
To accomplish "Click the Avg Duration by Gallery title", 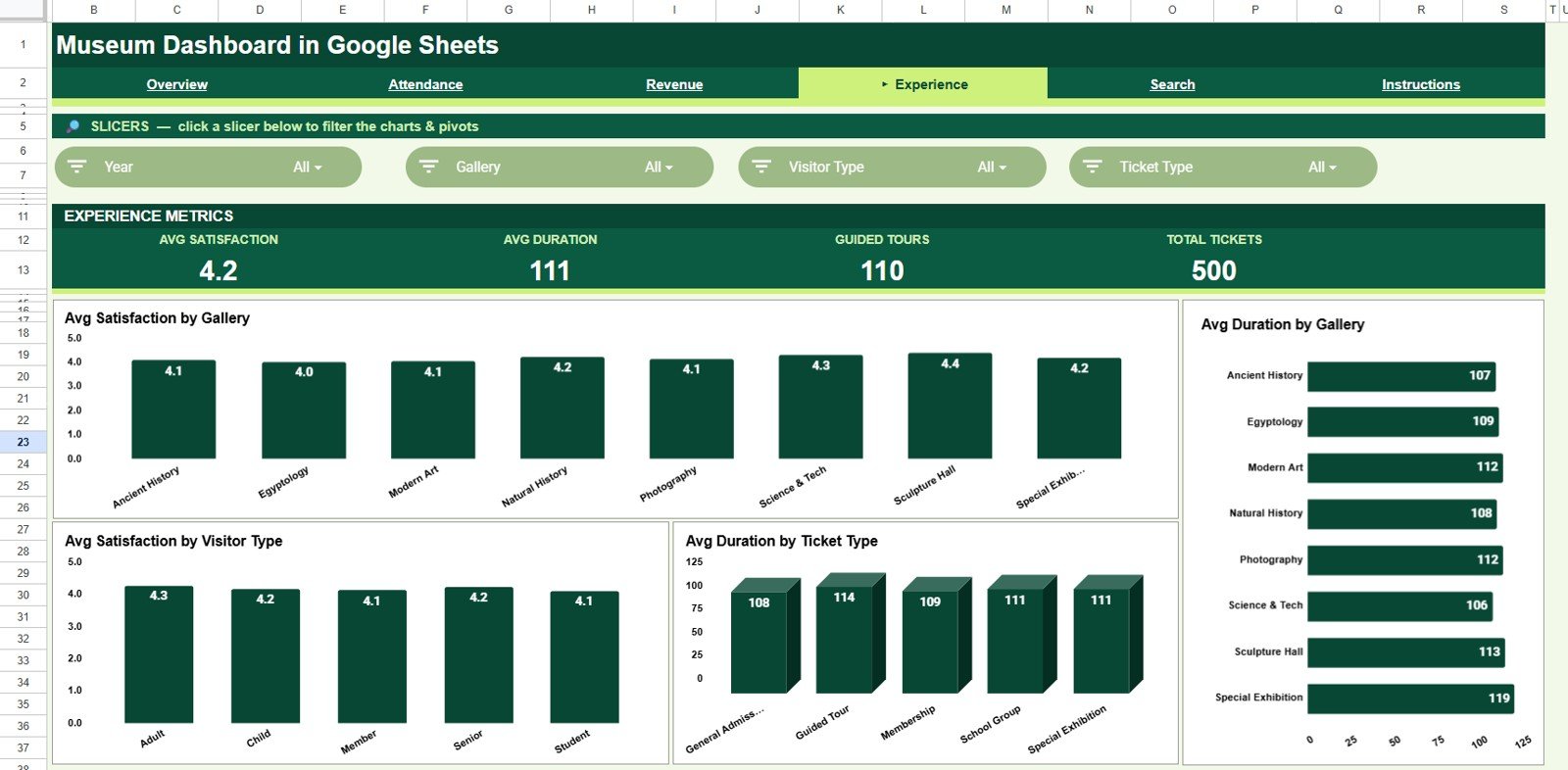I will 1283,324.
